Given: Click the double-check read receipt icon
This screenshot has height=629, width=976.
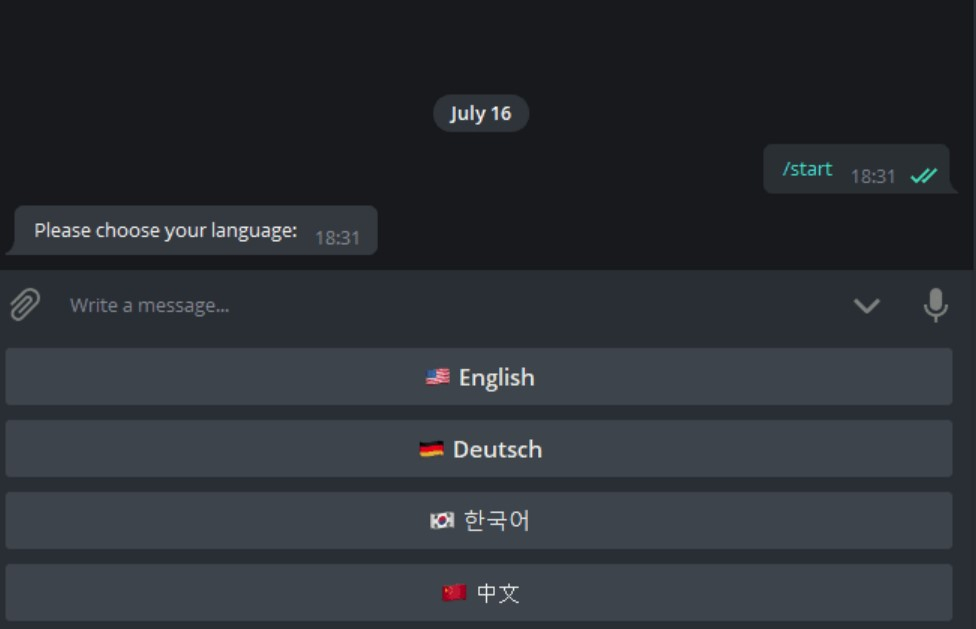Looking at the screenshot, I should tap(923, 176).
